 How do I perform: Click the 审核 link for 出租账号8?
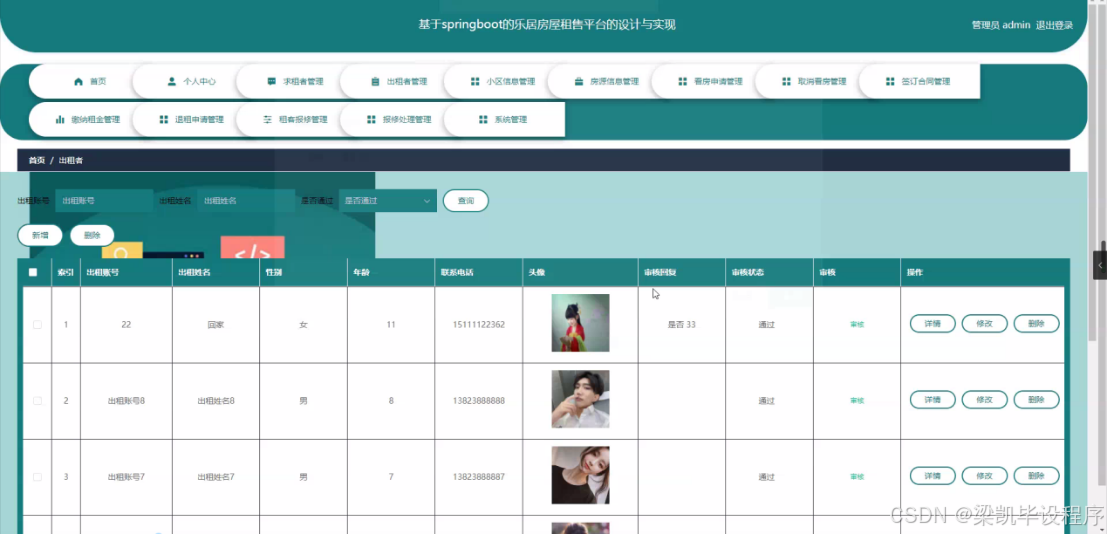point(857,401)
